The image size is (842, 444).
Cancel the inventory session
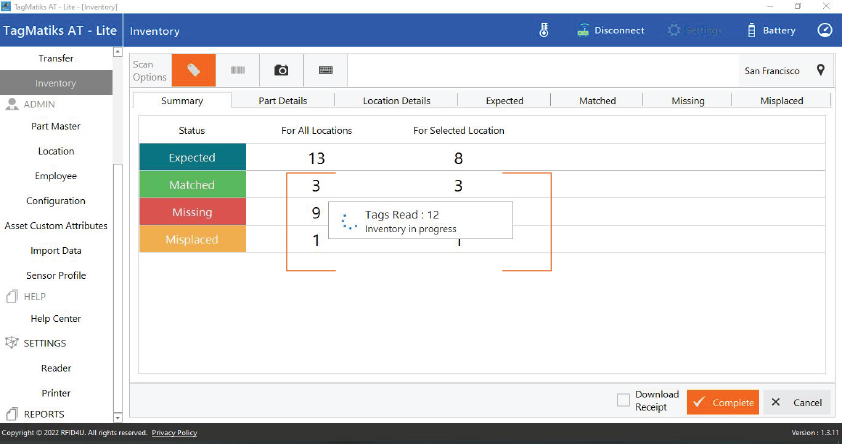[x=797, y=402]
